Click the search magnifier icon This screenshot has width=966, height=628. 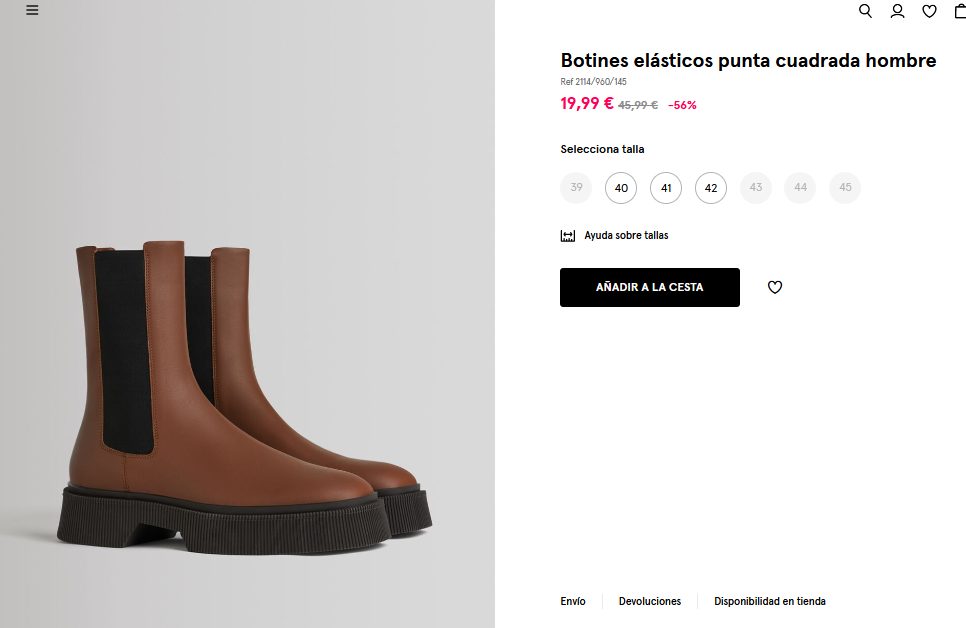pyautogui.click(x=866, y=11)
